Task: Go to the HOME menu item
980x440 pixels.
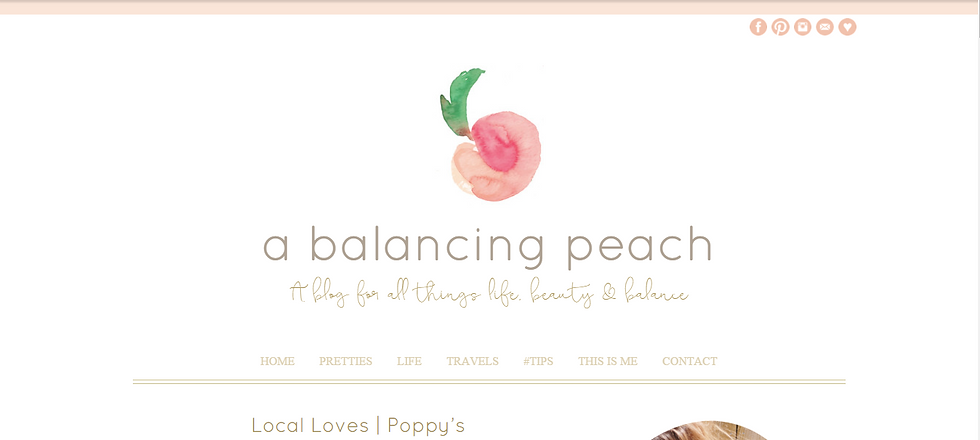Action: 278,361
